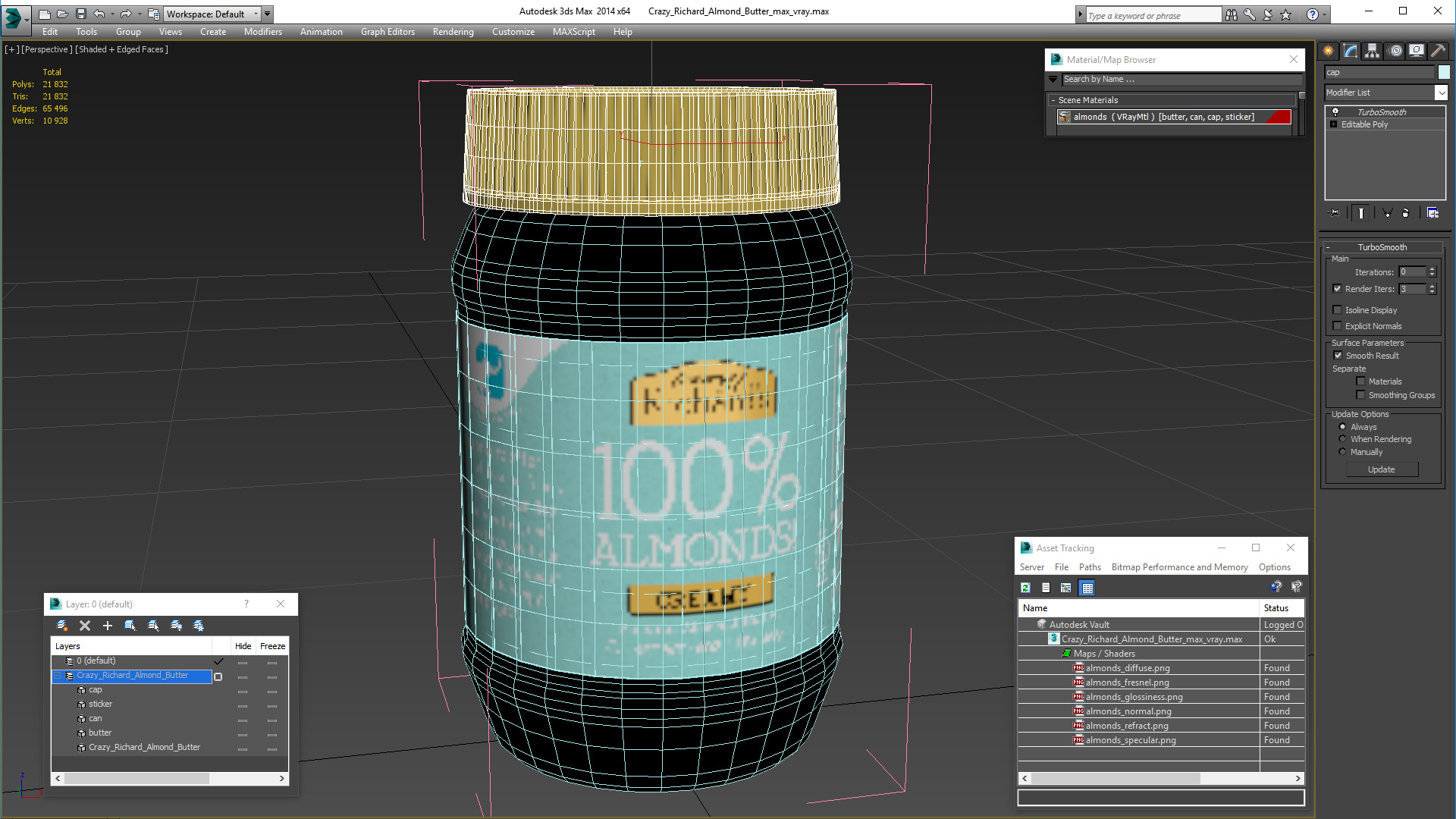Viewport: 1456px width, 819px height.
Task: Toggle Smooth Result checkbox
Action: click(1338, 356)
